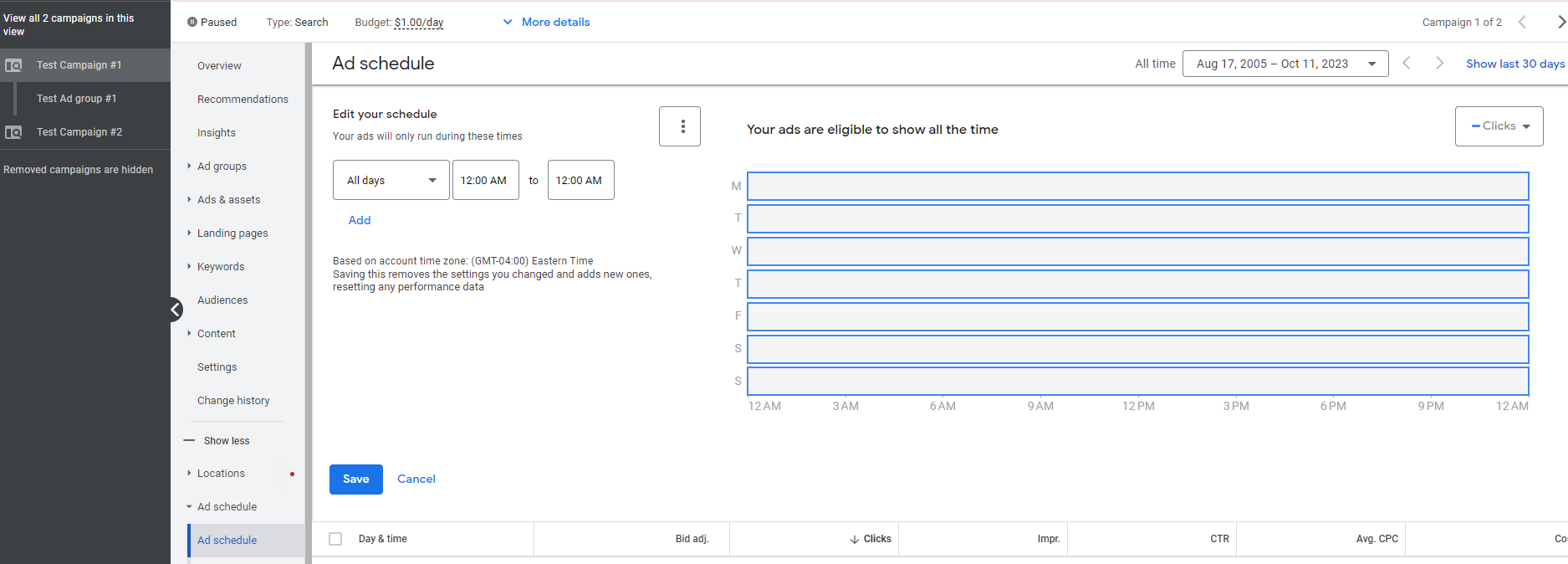Click the three-dot more options icon
1568x564 pixels.
coord(682,126)
